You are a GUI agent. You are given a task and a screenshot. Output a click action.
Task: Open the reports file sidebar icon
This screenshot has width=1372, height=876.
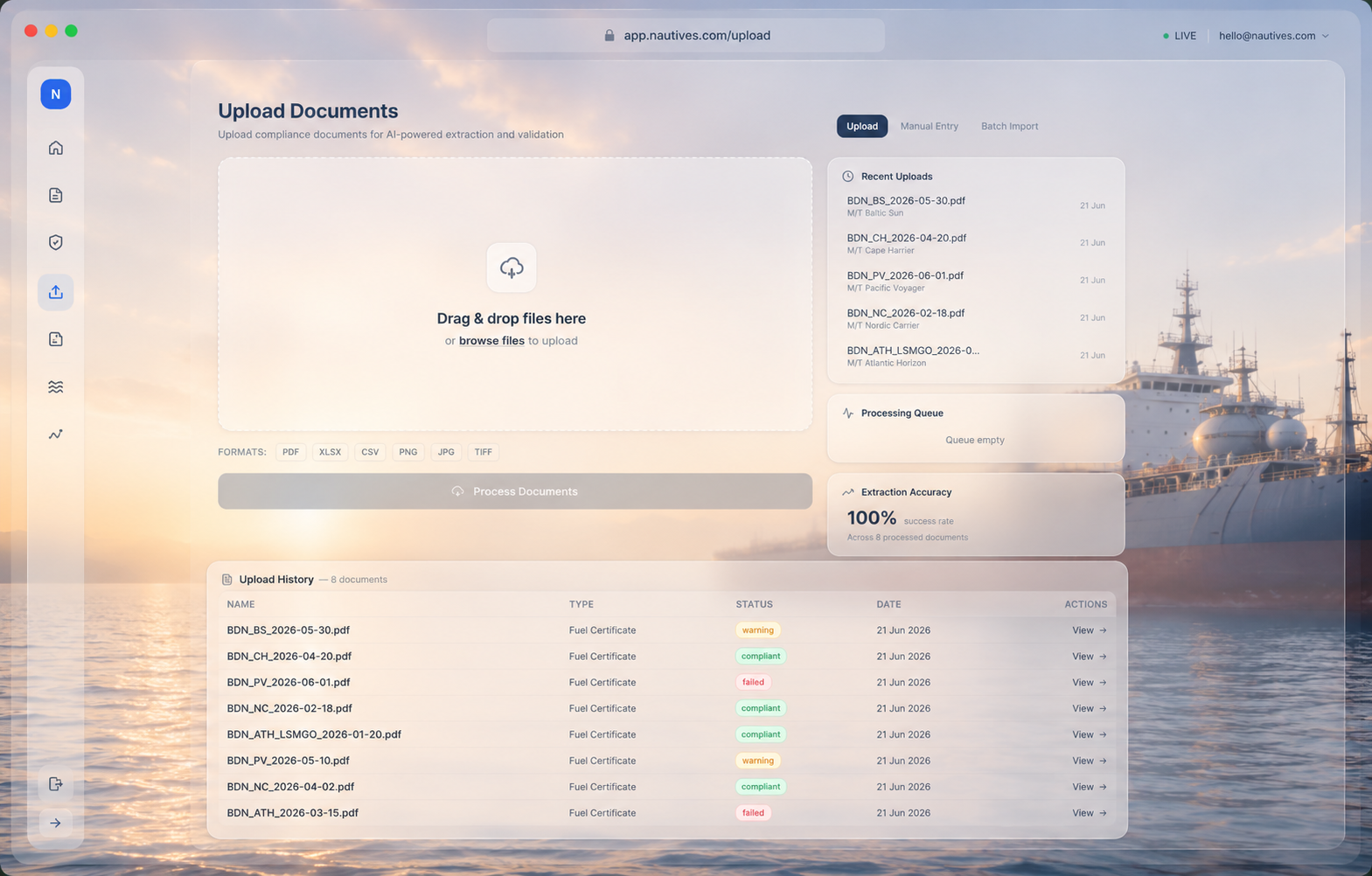[x=55, y=339]
